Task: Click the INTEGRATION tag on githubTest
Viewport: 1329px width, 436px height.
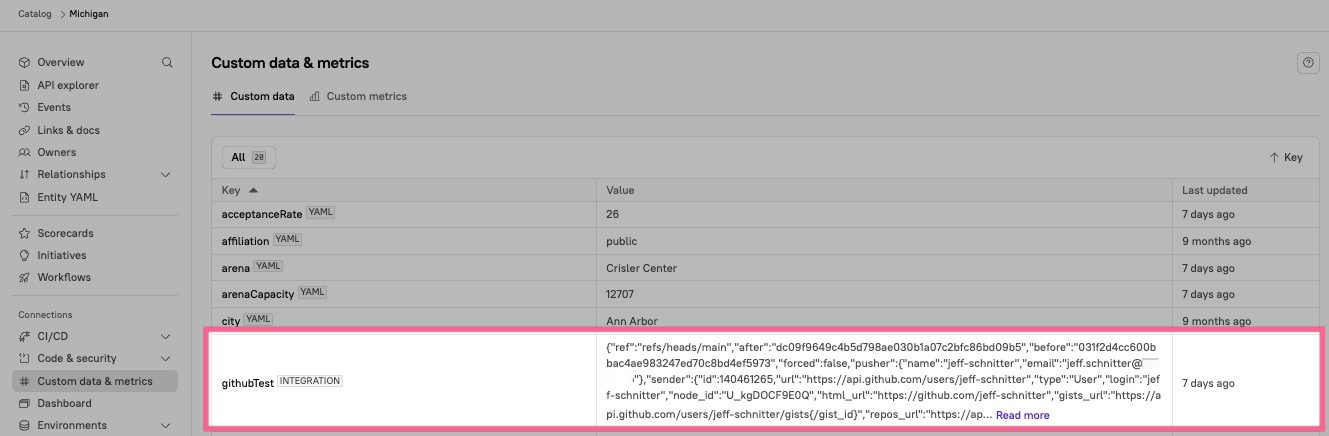Action: point(310,381)
